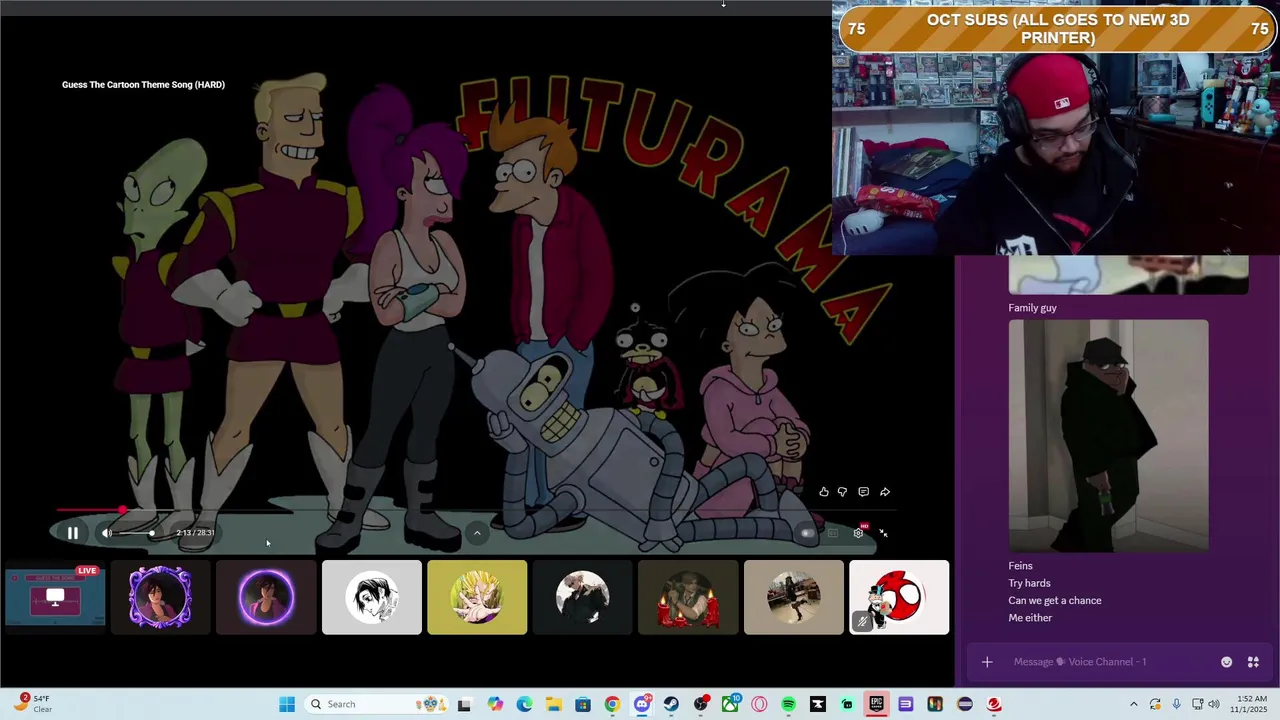Select participant tile with black-and-white manga avatar

click(372, 597)
